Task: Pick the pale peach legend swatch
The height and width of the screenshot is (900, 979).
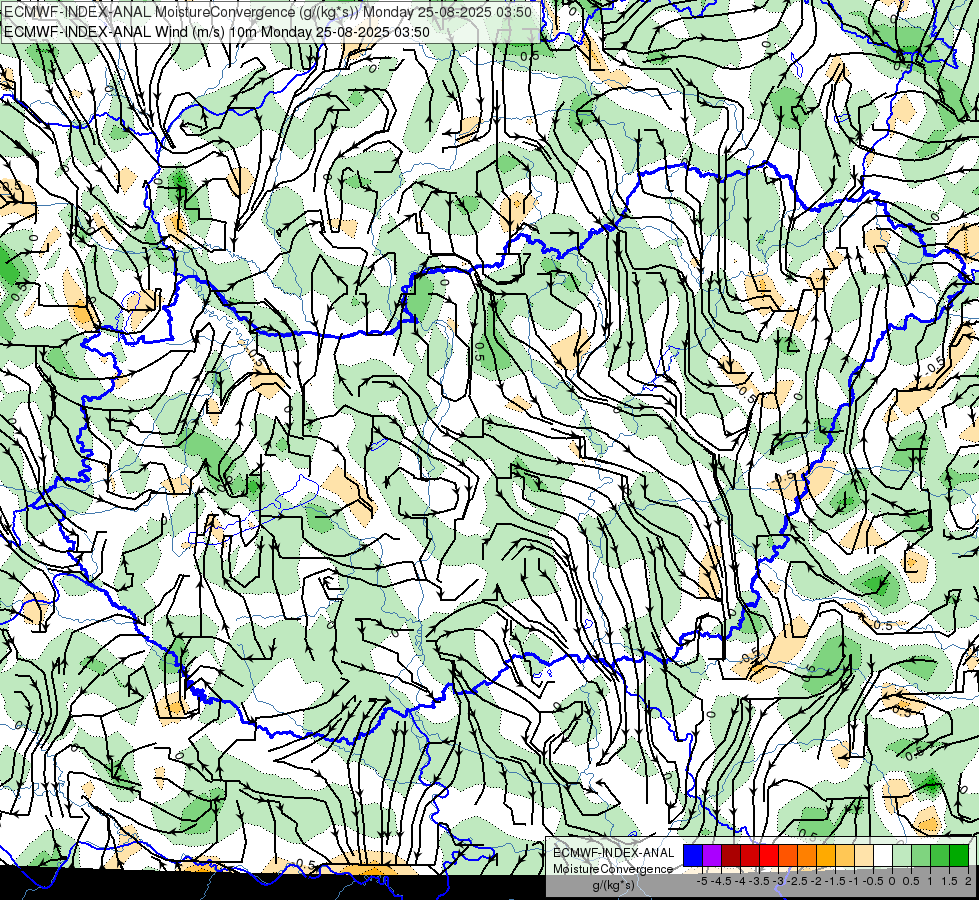Action: [x=864, y=855]
